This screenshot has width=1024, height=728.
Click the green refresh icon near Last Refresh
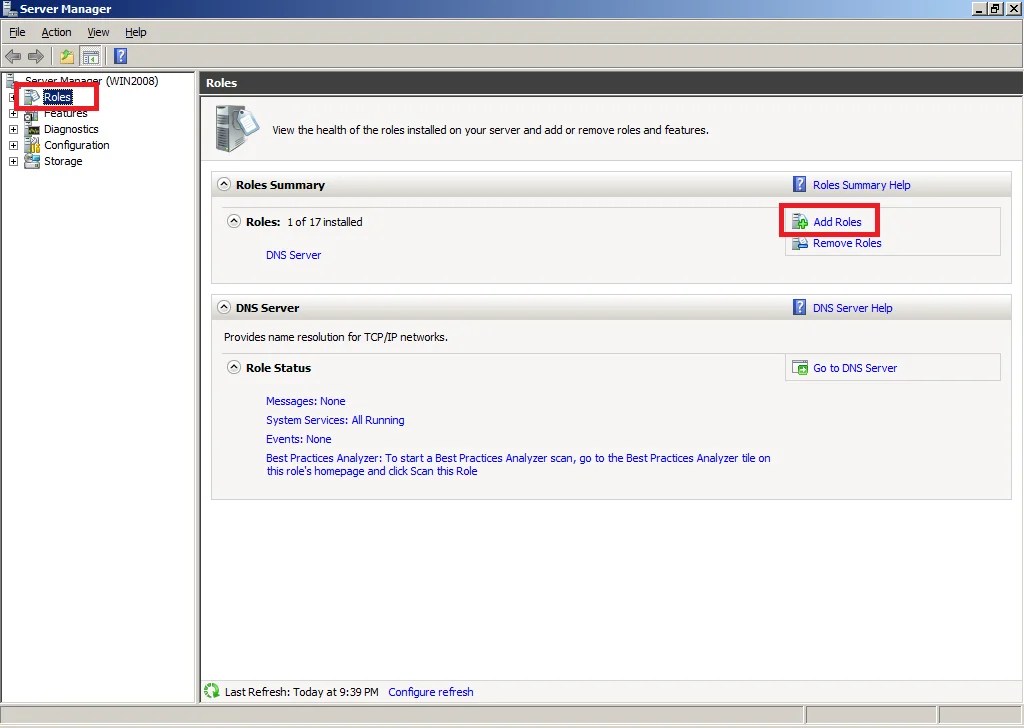tap(212, 691)
